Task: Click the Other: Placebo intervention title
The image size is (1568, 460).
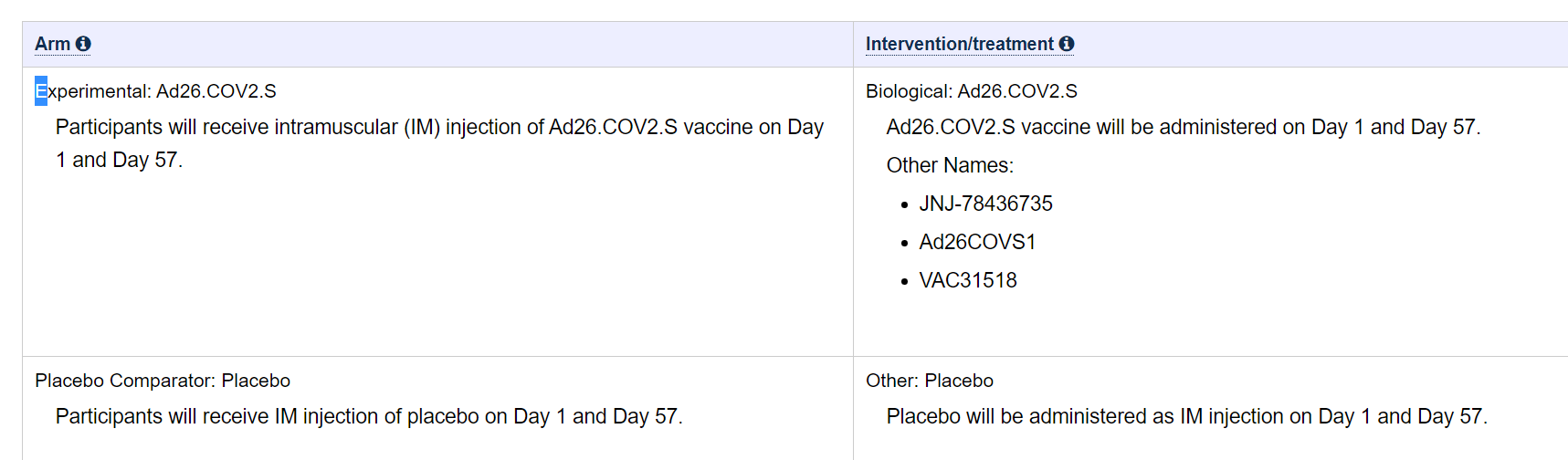Action: [x=930, y=381]
